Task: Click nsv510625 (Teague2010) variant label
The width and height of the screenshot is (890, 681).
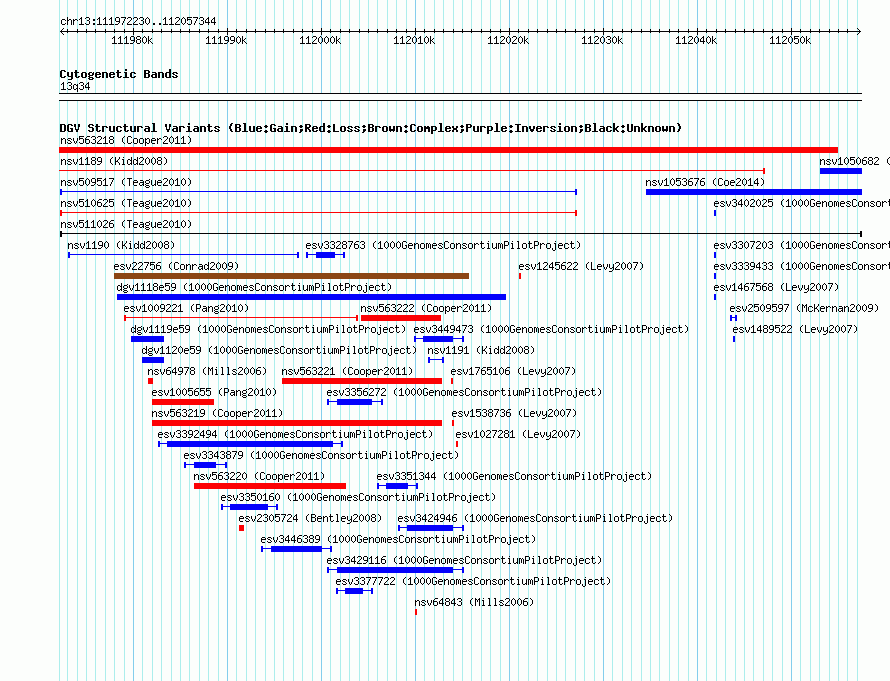Action: 126,203
